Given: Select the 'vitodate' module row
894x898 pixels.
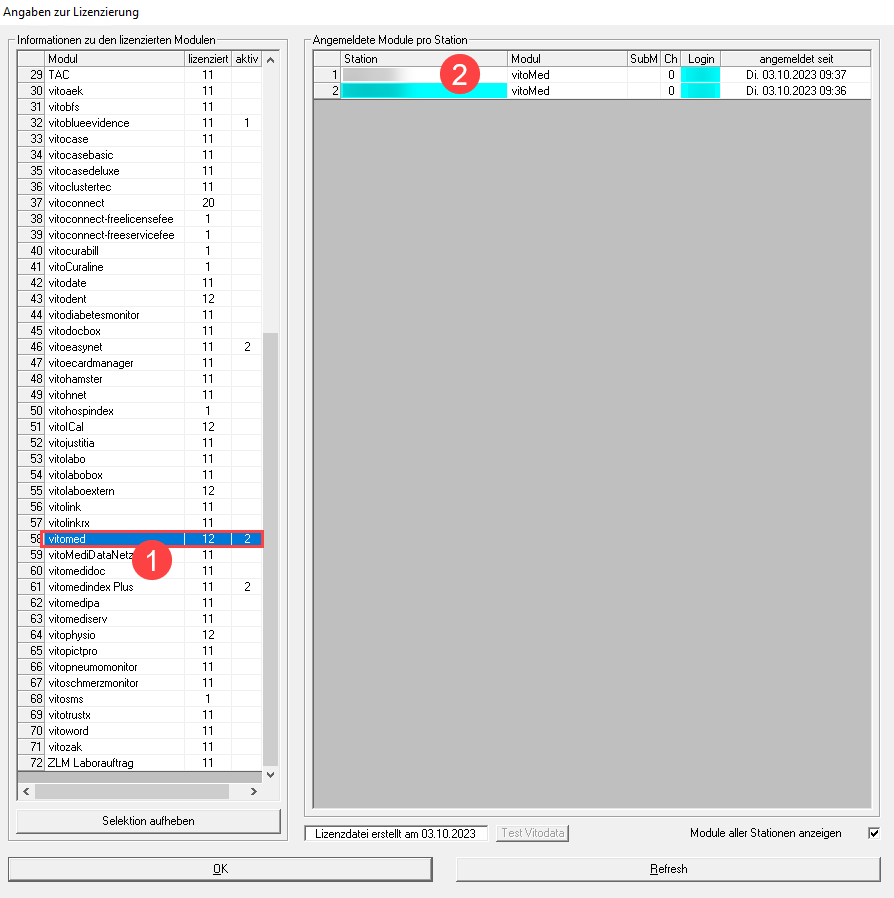Looking at the screenshot, I should point(140,283).
